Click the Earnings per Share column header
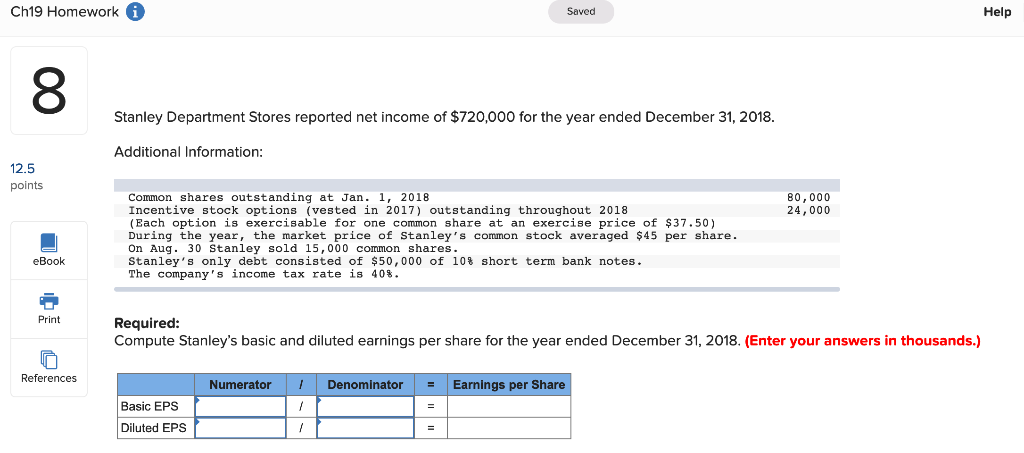 pos(509,384)
